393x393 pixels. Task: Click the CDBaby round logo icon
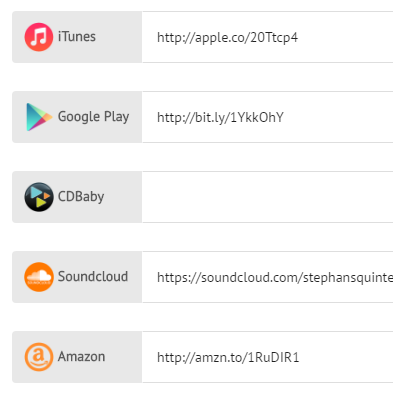pyautogui.click(x=39, y=197)
